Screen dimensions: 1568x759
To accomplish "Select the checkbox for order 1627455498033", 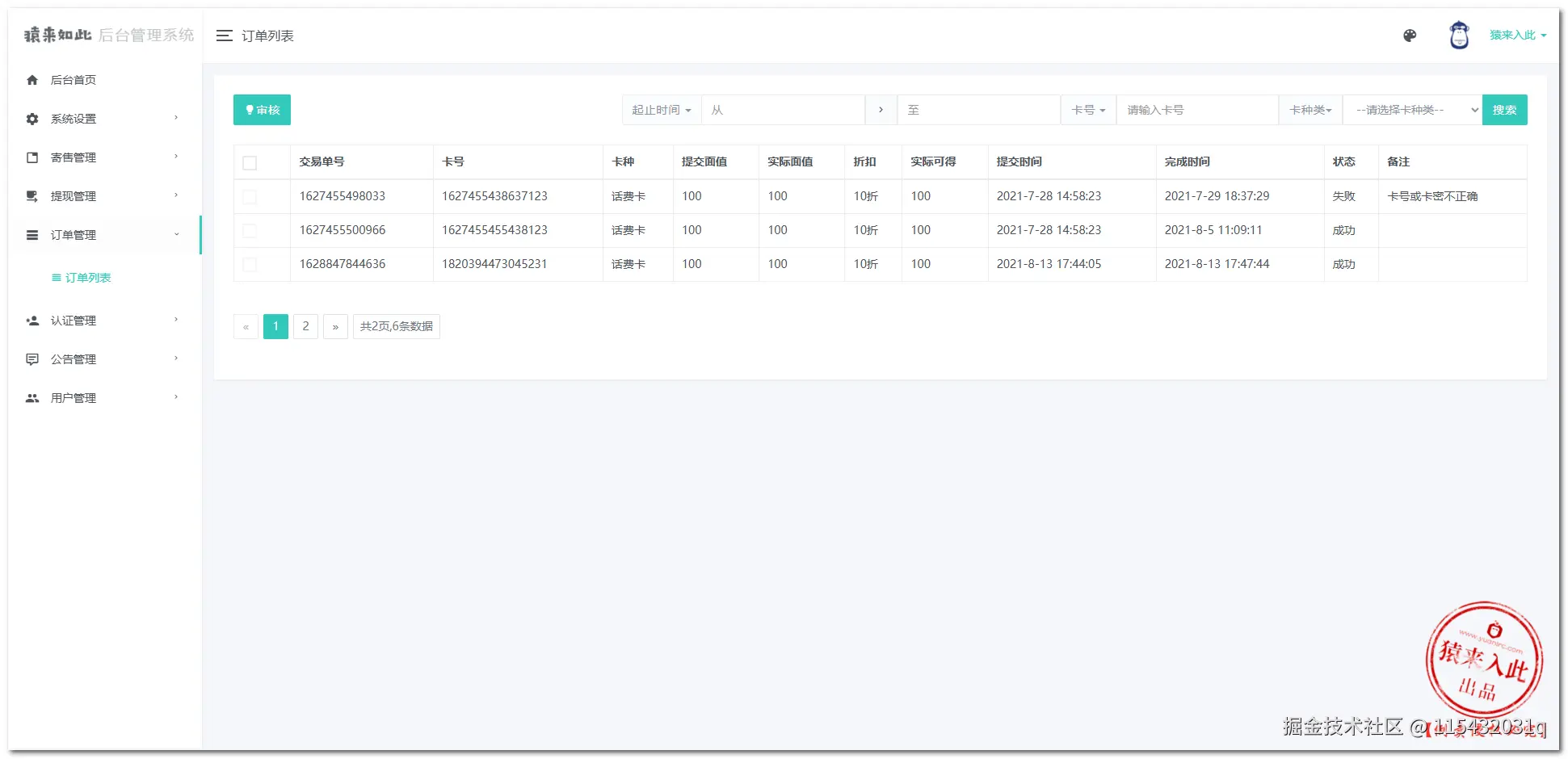I will pos(250,197).
